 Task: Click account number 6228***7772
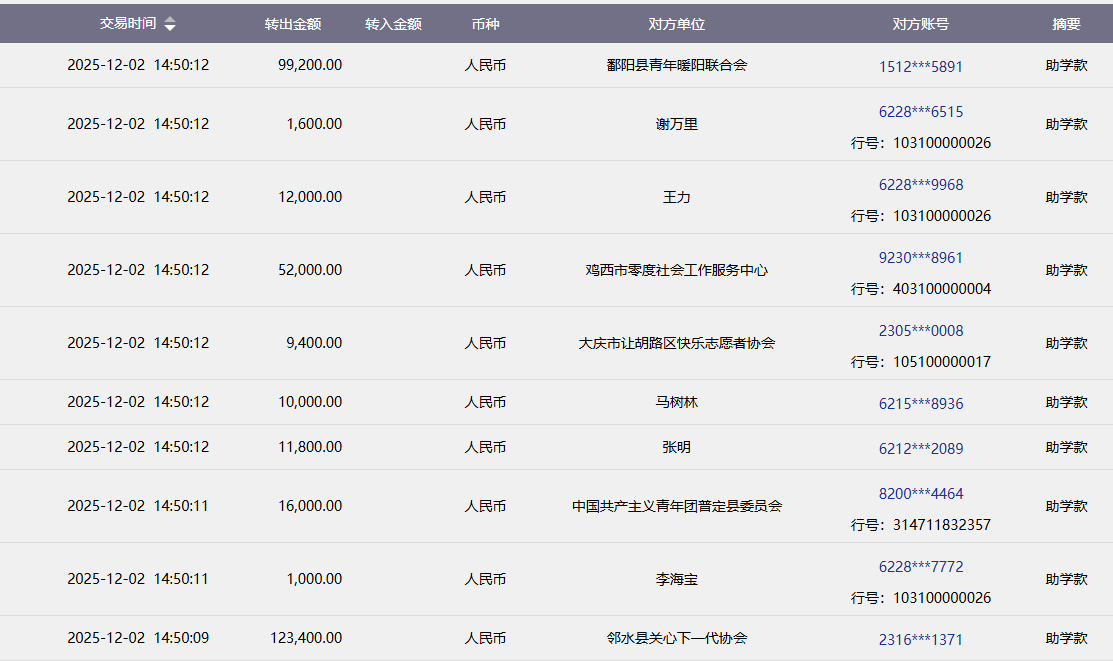point(921,567)
